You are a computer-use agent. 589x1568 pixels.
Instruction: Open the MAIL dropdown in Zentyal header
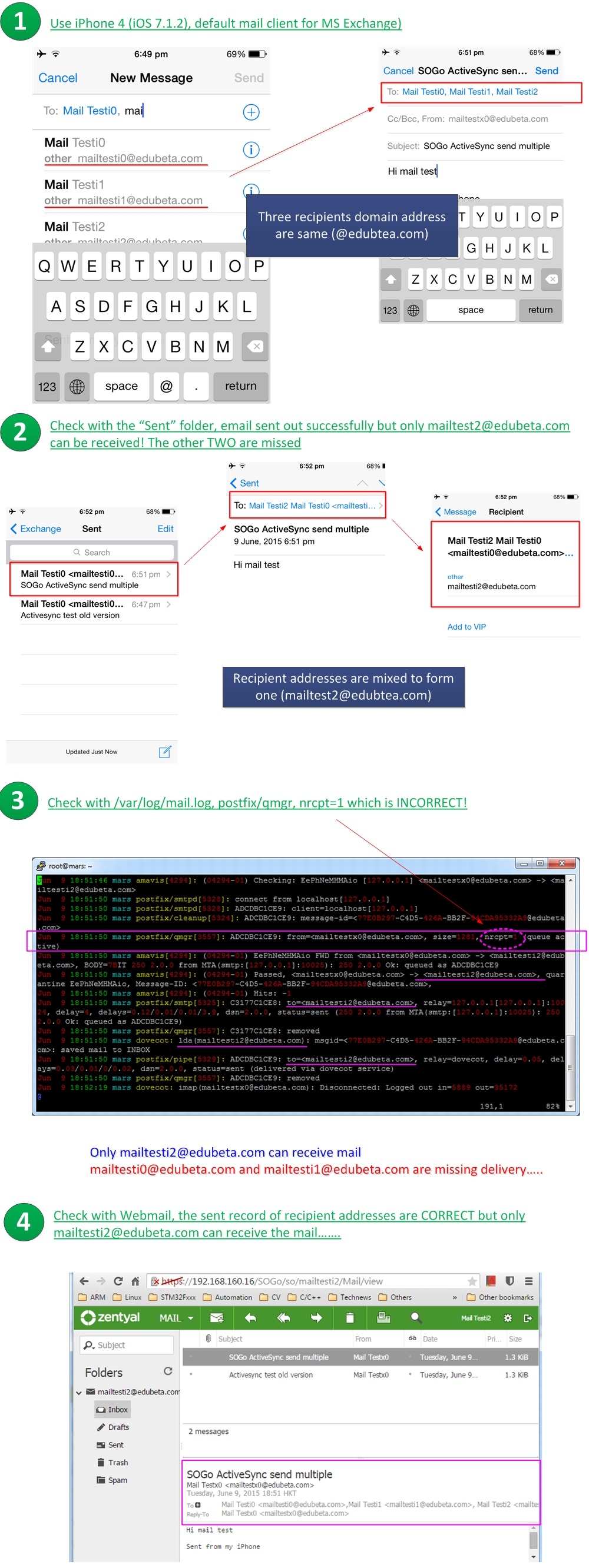[x=176, y=1318]
